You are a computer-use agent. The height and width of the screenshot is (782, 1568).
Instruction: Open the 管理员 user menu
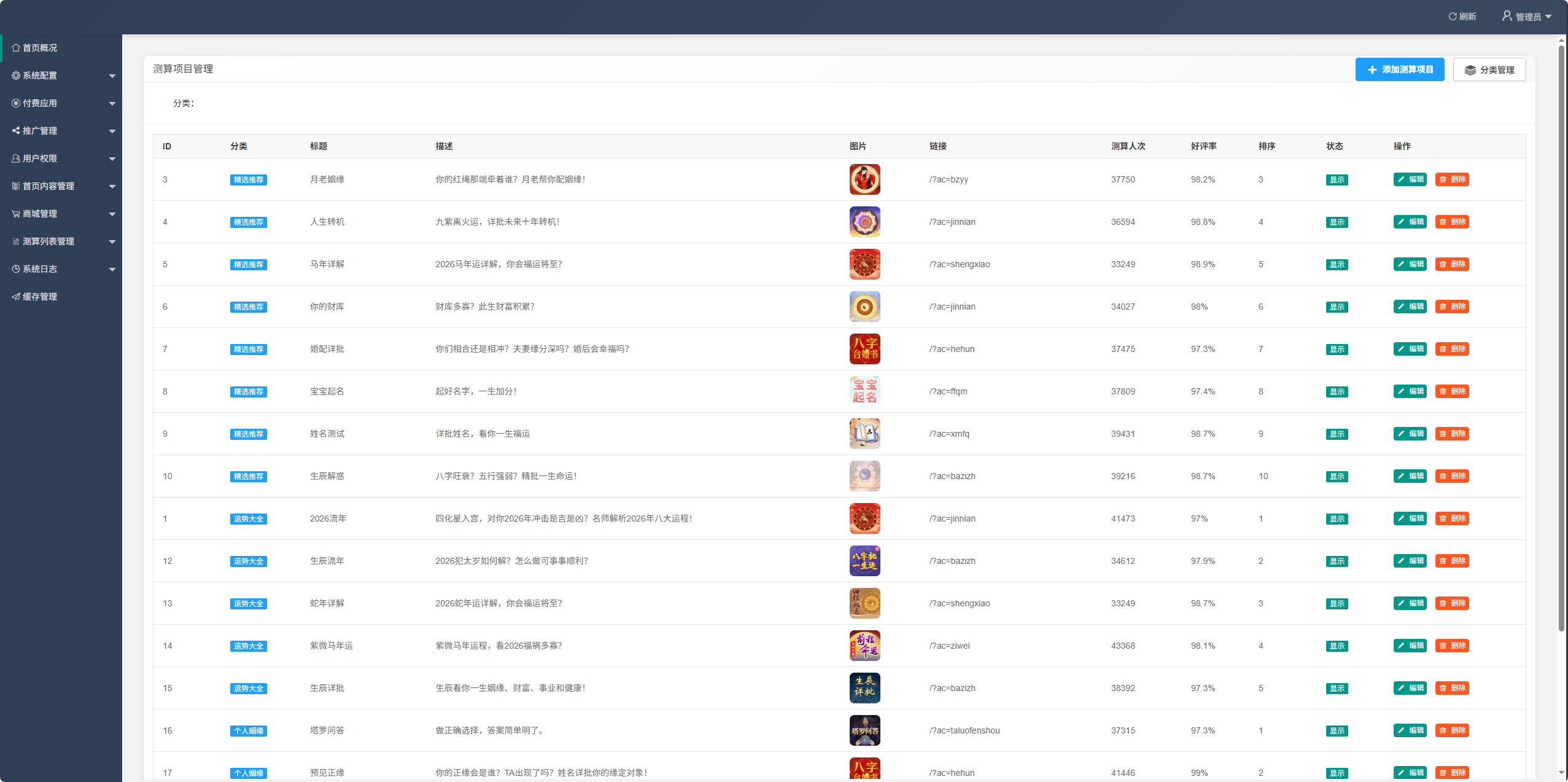(1527, 17)
